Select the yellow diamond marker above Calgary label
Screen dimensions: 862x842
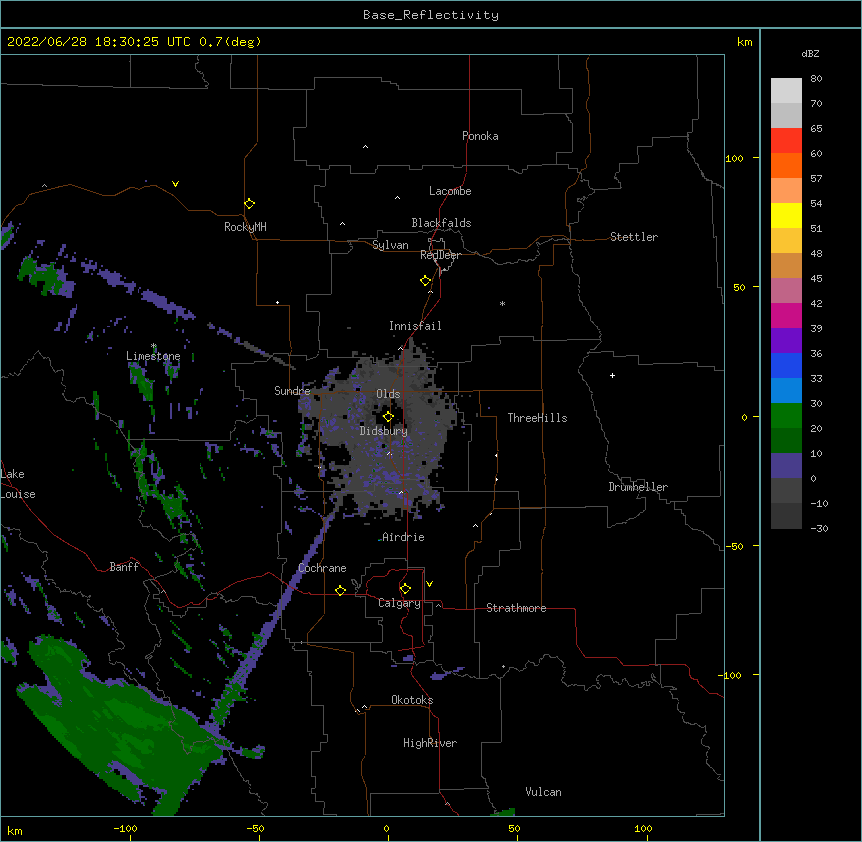405,589
